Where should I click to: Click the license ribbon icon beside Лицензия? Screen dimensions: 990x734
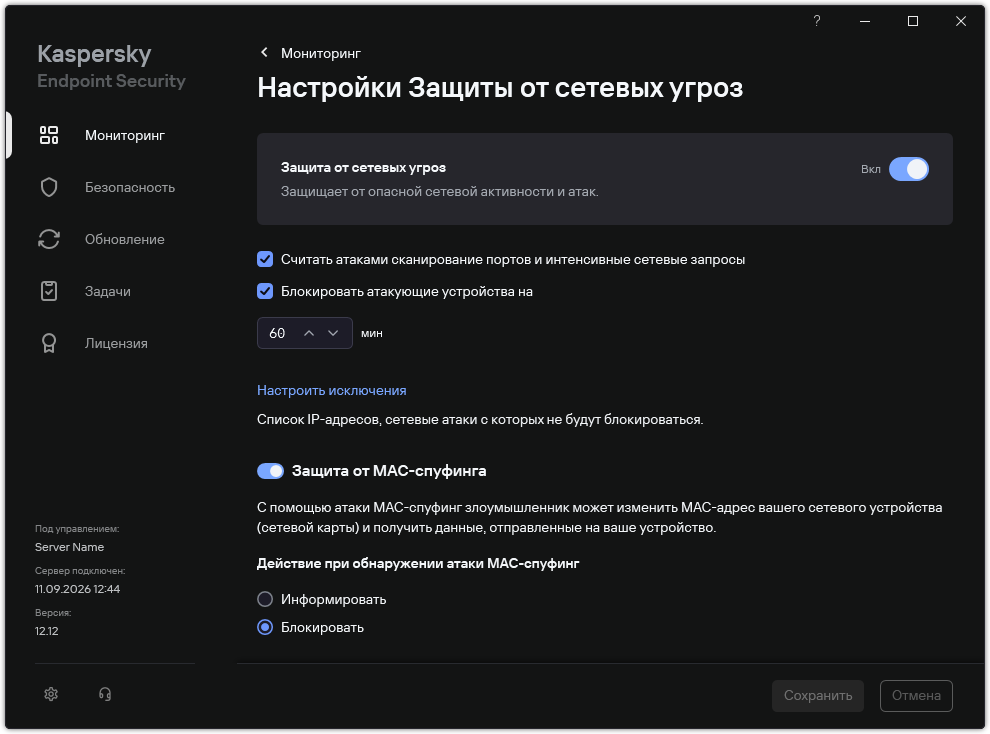click(49, 343)
